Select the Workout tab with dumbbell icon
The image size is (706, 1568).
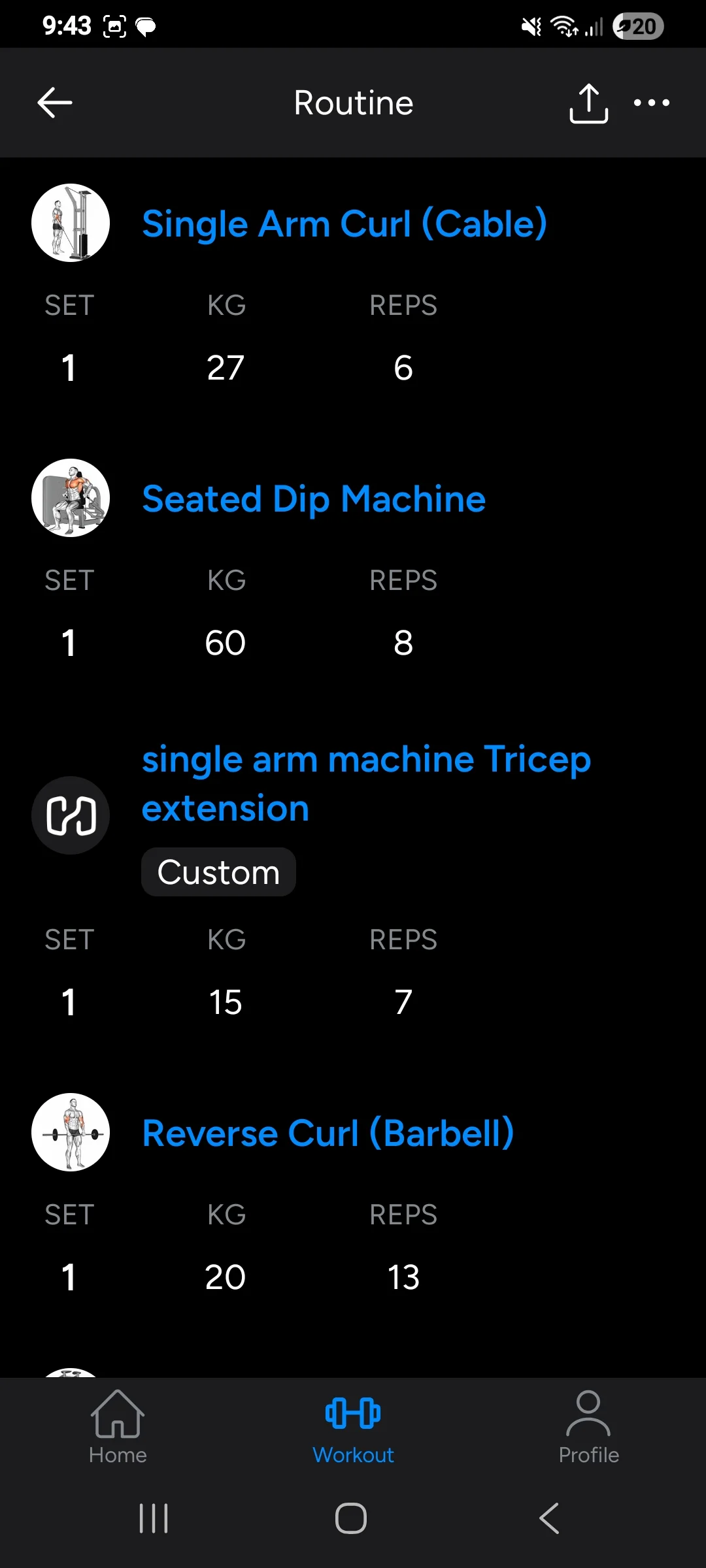(353, 1427)
